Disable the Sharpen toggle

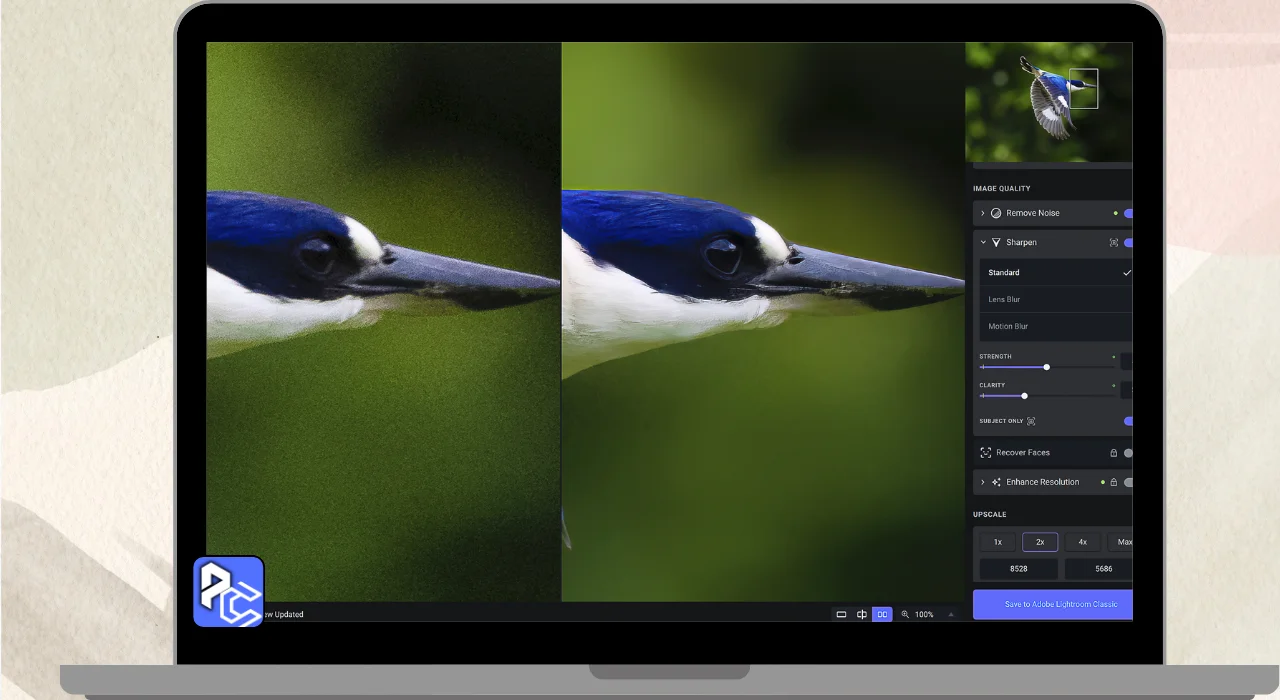click(1127, 243)
